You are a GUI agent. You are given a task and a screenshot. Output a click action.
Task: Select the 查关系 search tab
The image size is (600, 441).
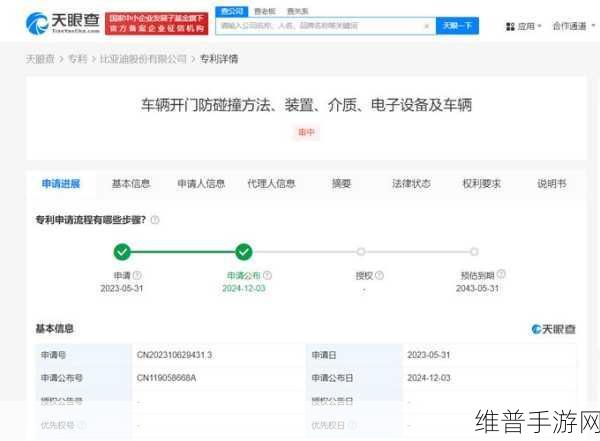pos(297,11)
